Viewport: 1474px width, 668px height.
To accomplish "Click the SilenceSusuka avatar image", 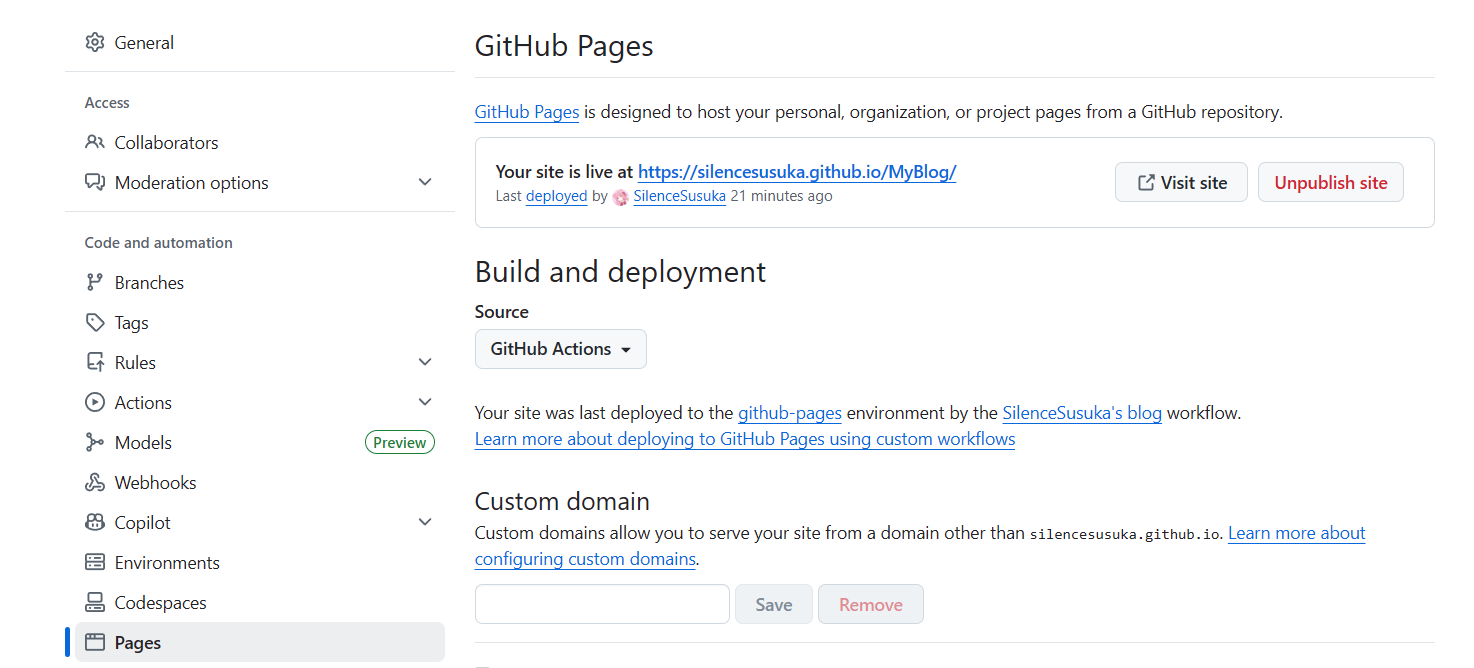I will (x=621, y=197).
